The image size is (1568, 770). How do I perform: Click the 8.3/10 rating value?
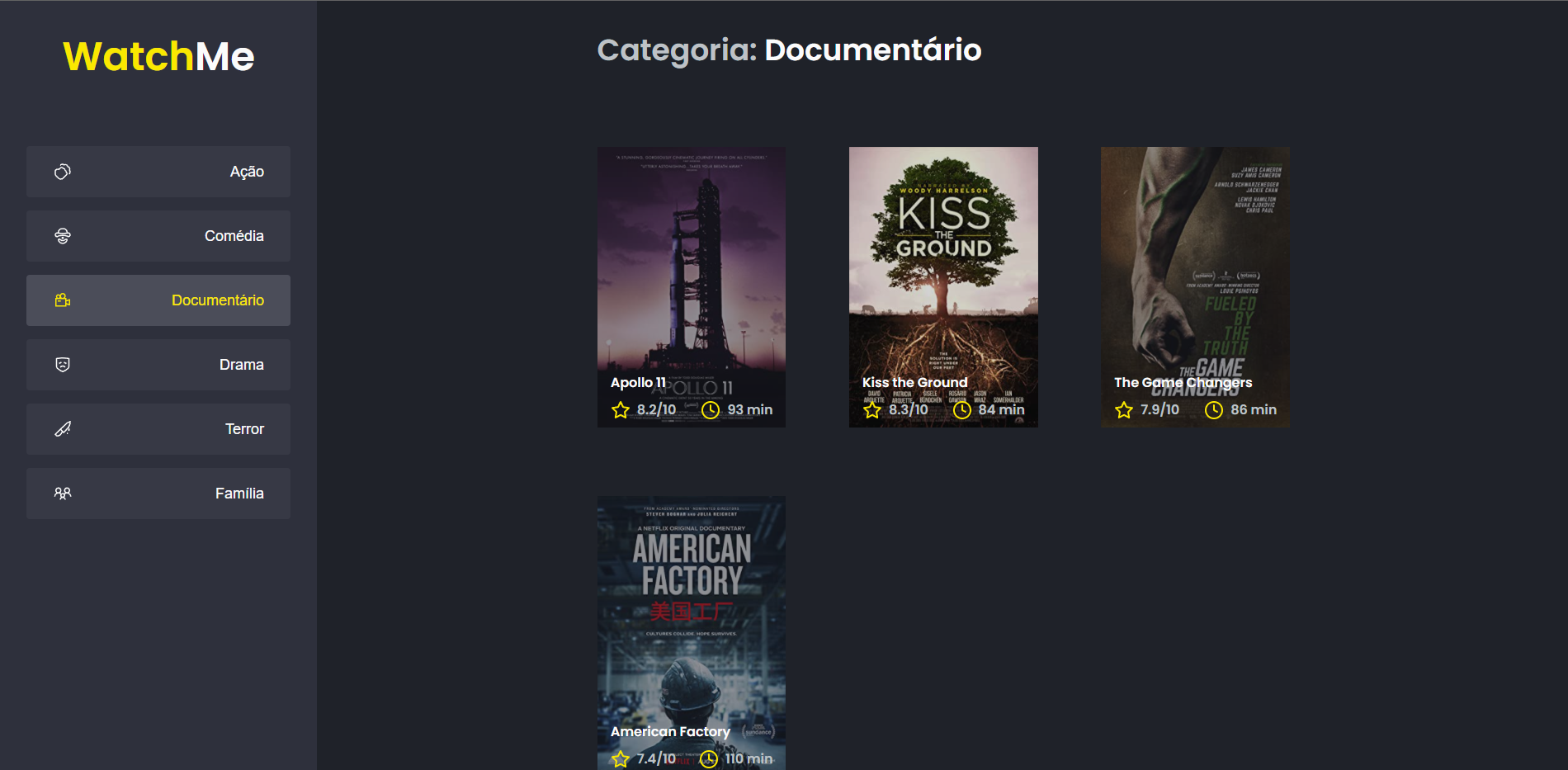point(908,409)
